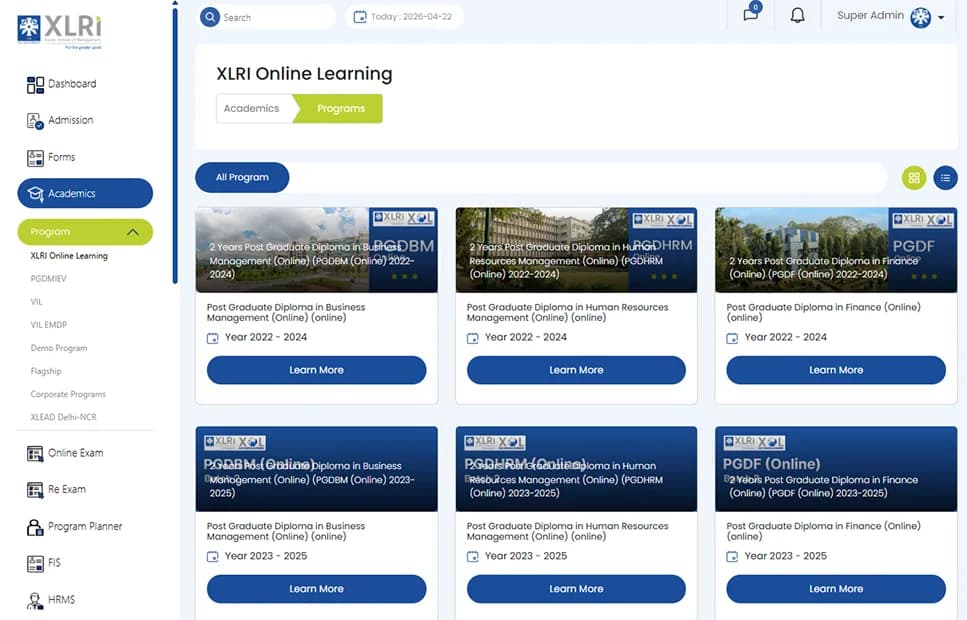Learn More for PGDHRM 2022 - 2024

(576, 370)
